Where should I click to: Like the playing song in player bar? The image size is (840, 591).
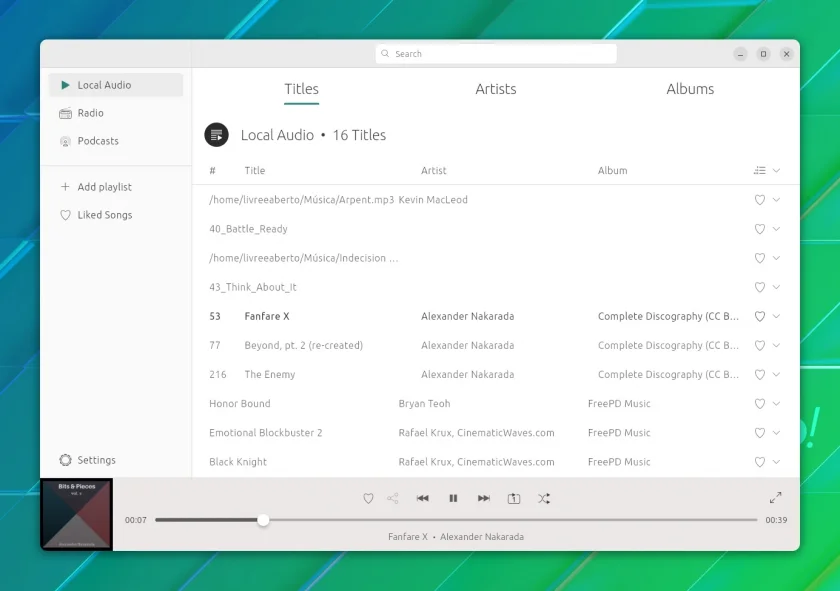click(x=368, y=498)
